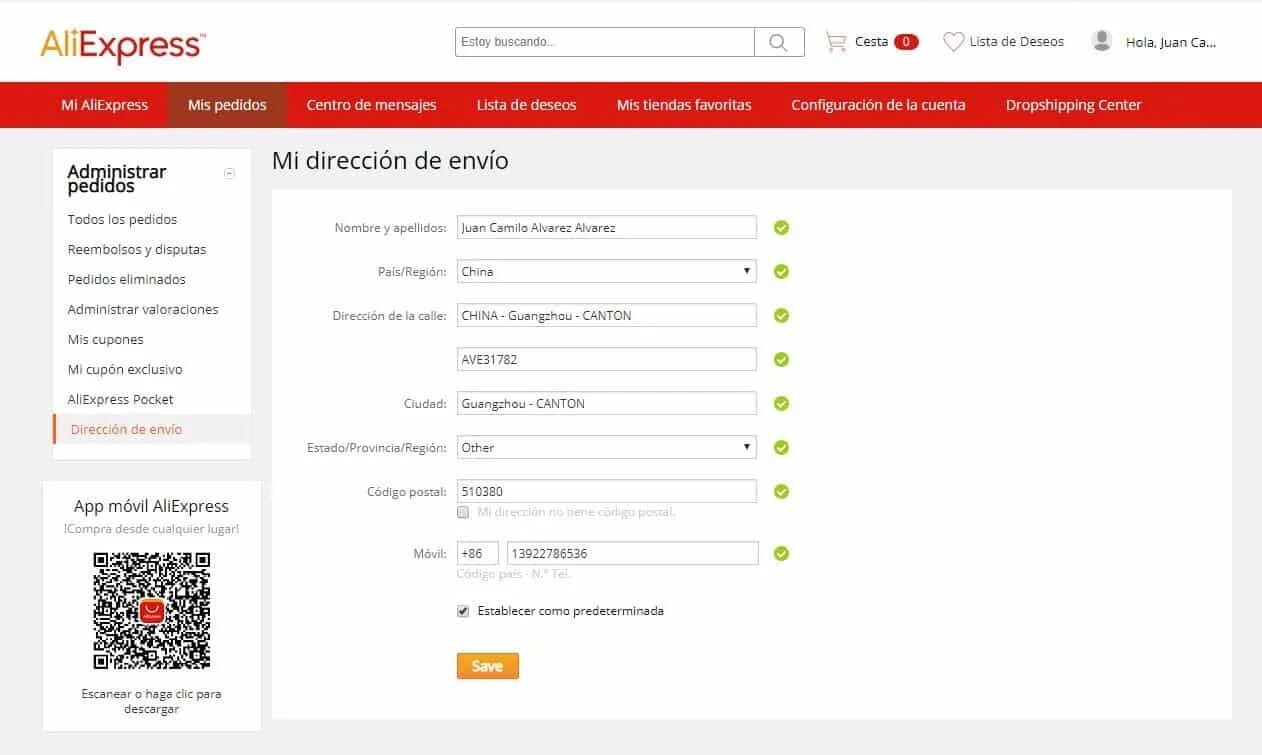Select the Mis pedidos tab

[x=227, y=105]
